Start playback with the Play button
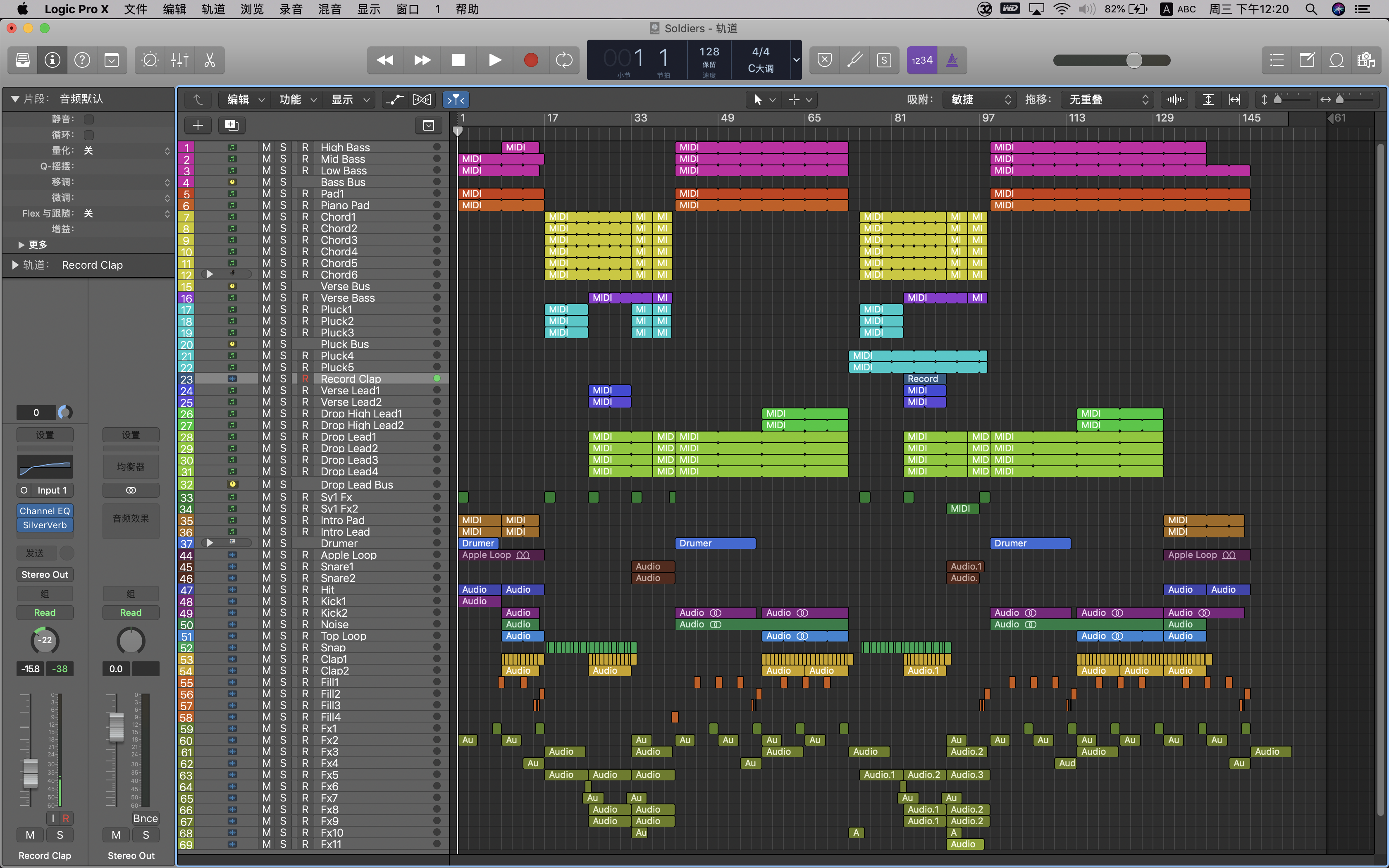The height and width of the screenshot is (868, 1389). 495,60
